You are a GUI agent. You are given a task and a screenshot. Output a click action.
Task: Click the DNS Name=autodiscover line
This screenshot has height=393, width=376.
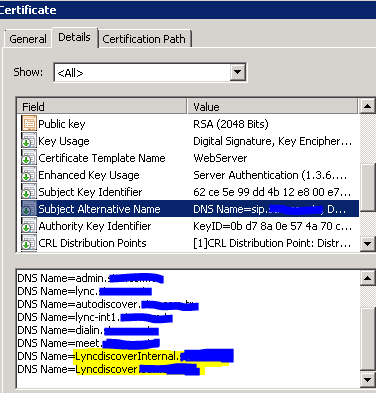[108, 304]
